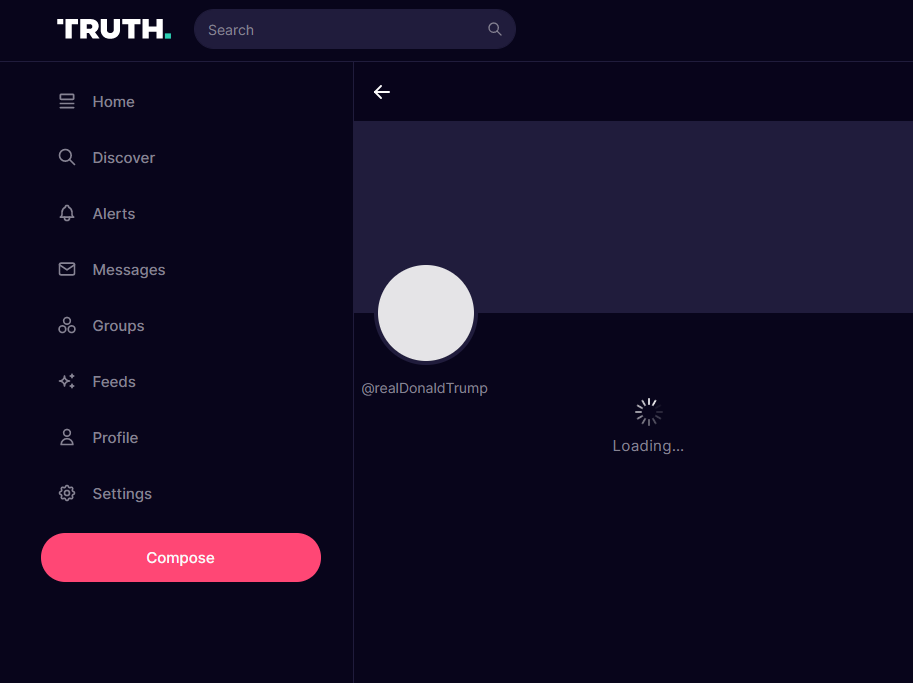Click the magnifier icon in the search bar

494,29
